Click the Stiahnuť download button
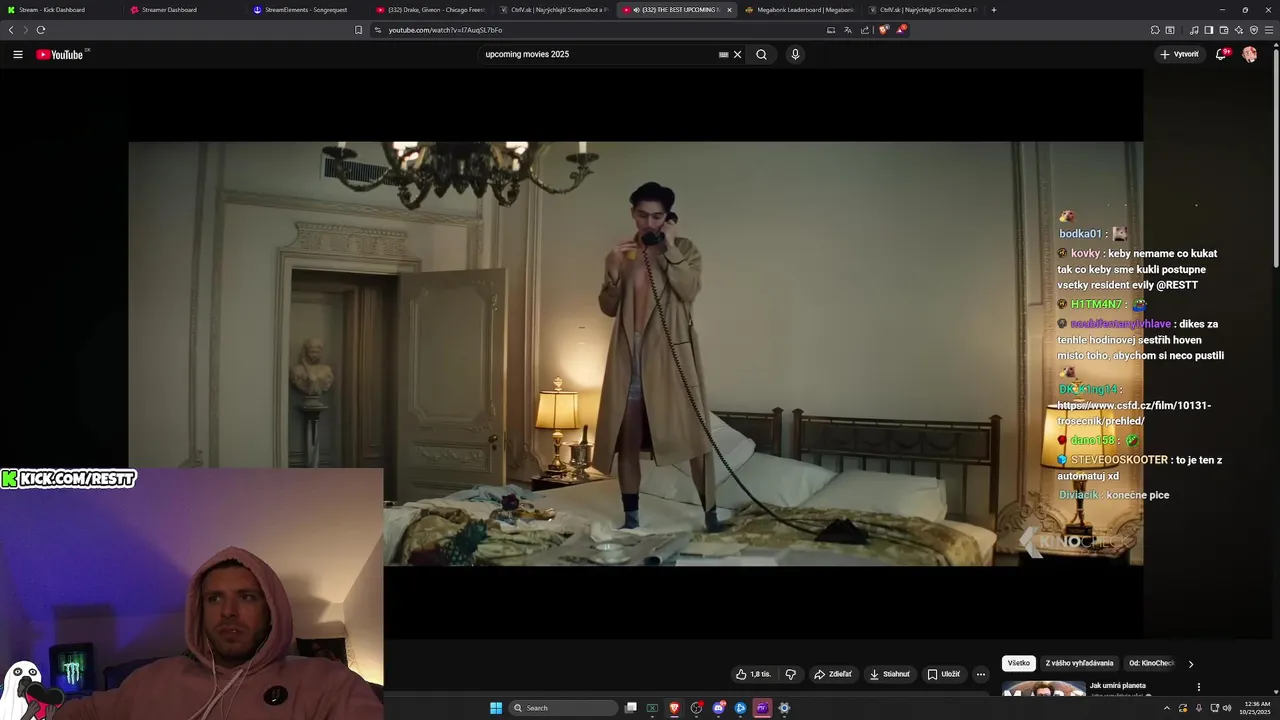 pos(889,674)
